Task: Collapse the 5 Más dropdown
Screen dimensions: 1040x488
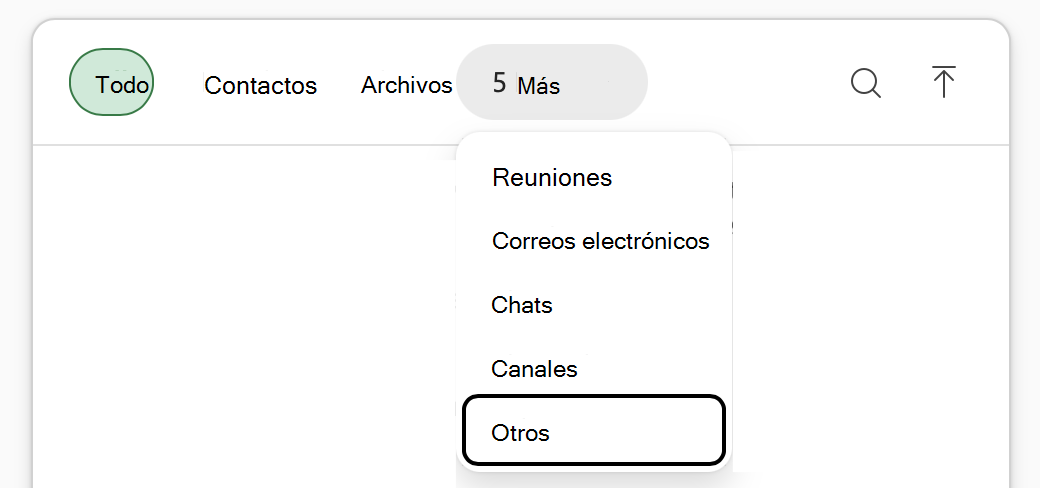Action: point(552,82)
